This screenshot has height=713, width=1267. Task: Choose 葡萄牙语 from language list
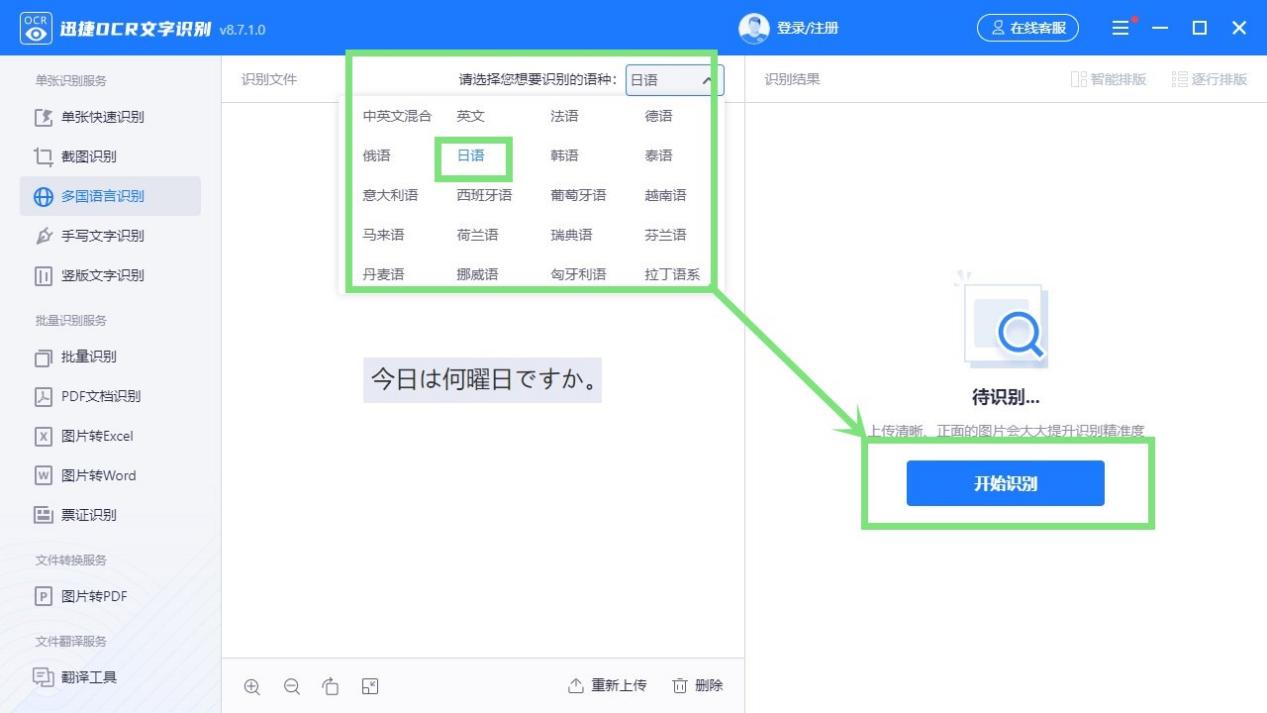(578, 195)
